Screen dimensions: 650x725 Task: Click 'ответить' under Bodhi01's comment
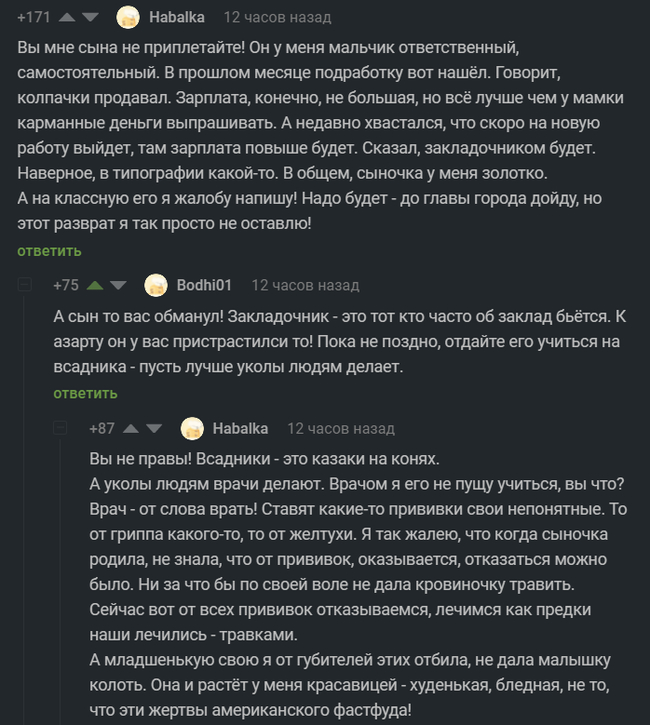(x=86, y=393)
